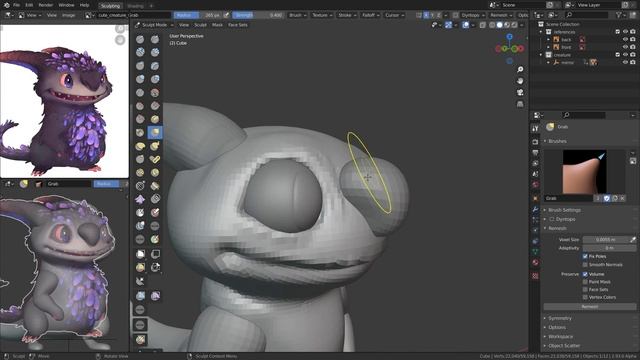Expand the Brush Settings panel
The image size is (640, 360).
[564, 210]
